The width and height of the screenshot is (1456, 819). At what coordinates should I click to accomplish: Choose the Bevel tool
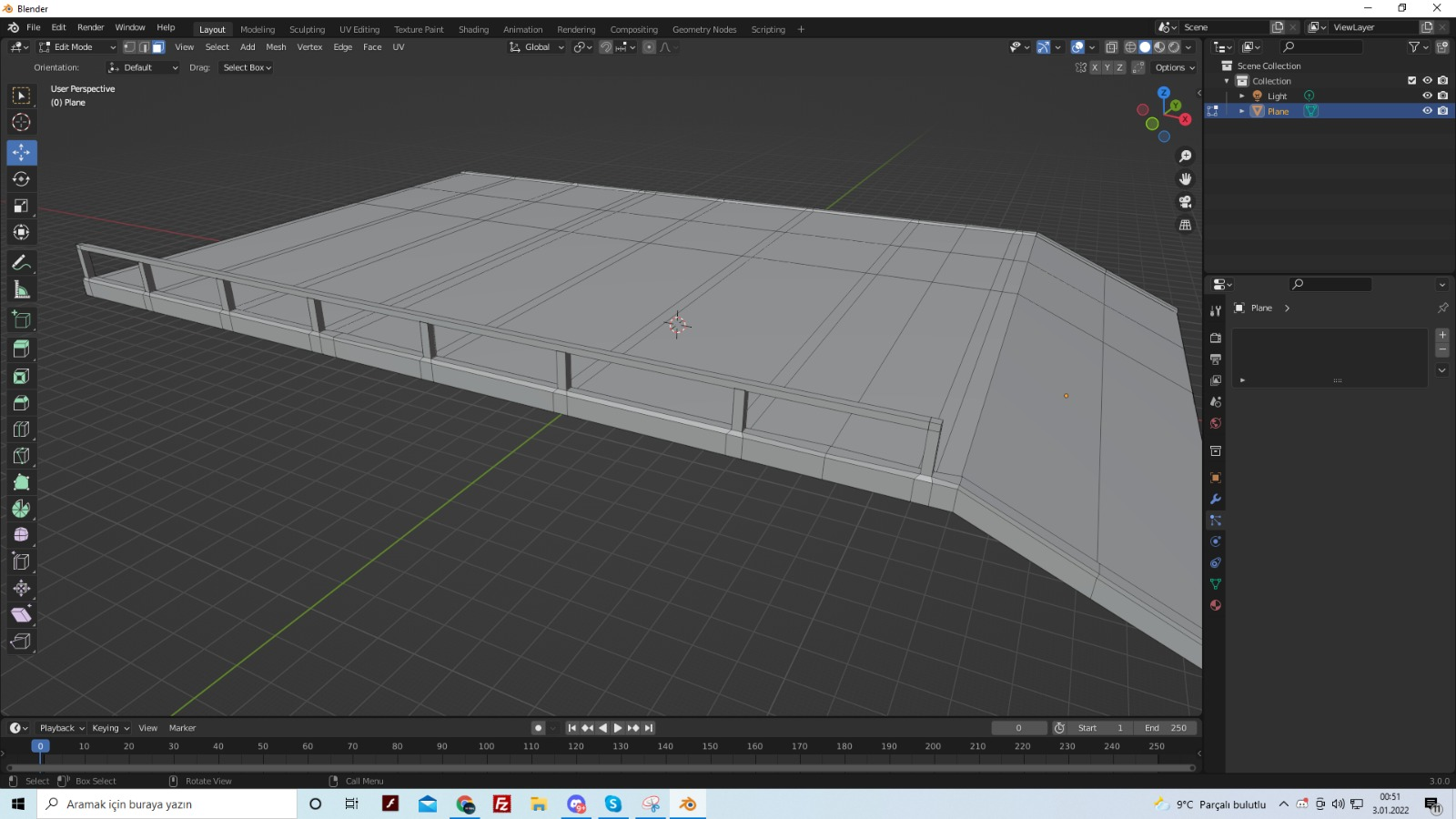point(21,402)
